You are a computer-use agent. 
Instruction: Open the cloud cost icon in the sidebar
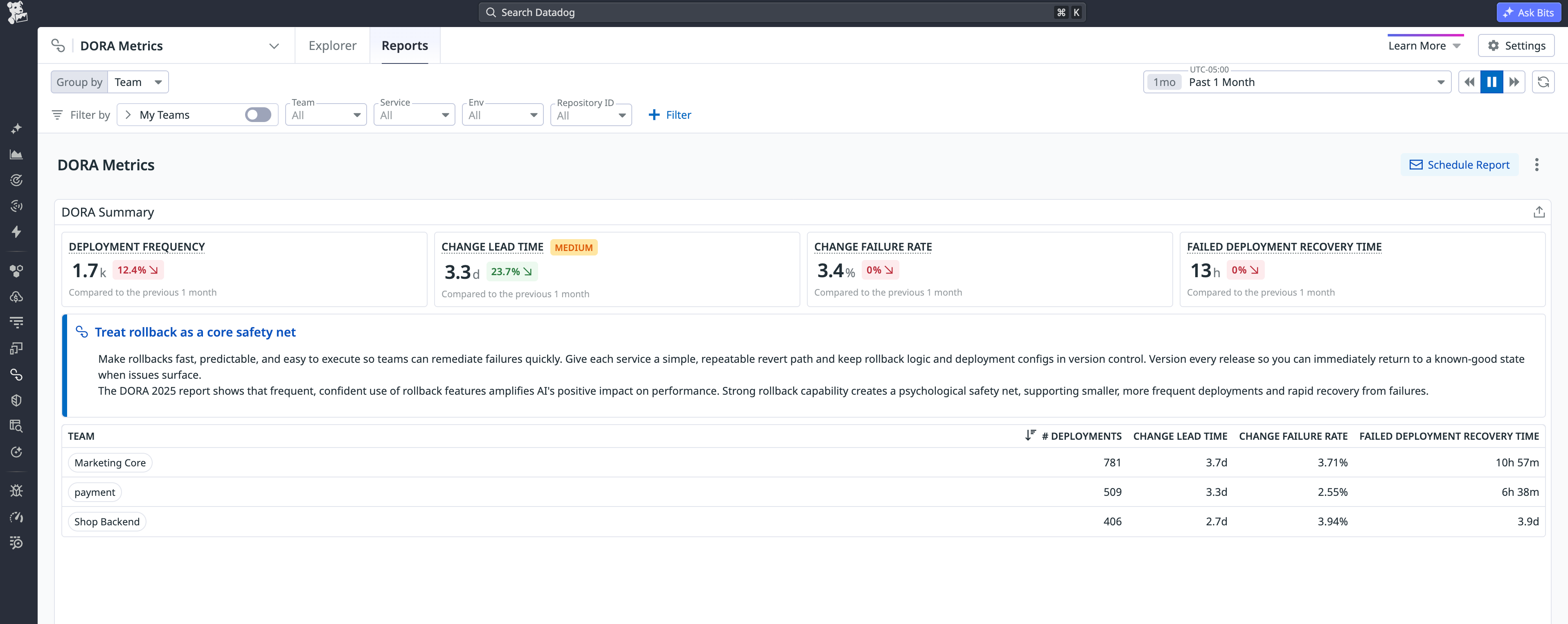(16, 297)
